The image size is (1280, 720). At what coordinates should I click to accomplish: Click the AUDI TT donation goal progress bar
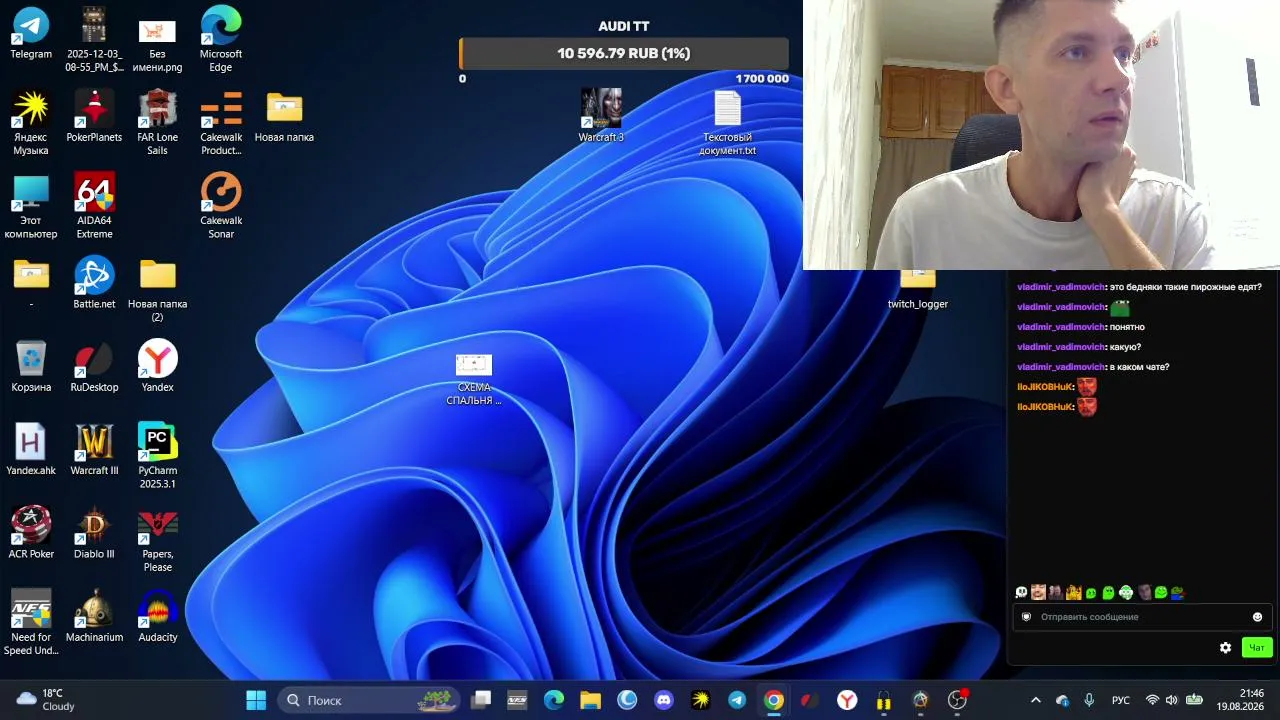coord(624,53)
